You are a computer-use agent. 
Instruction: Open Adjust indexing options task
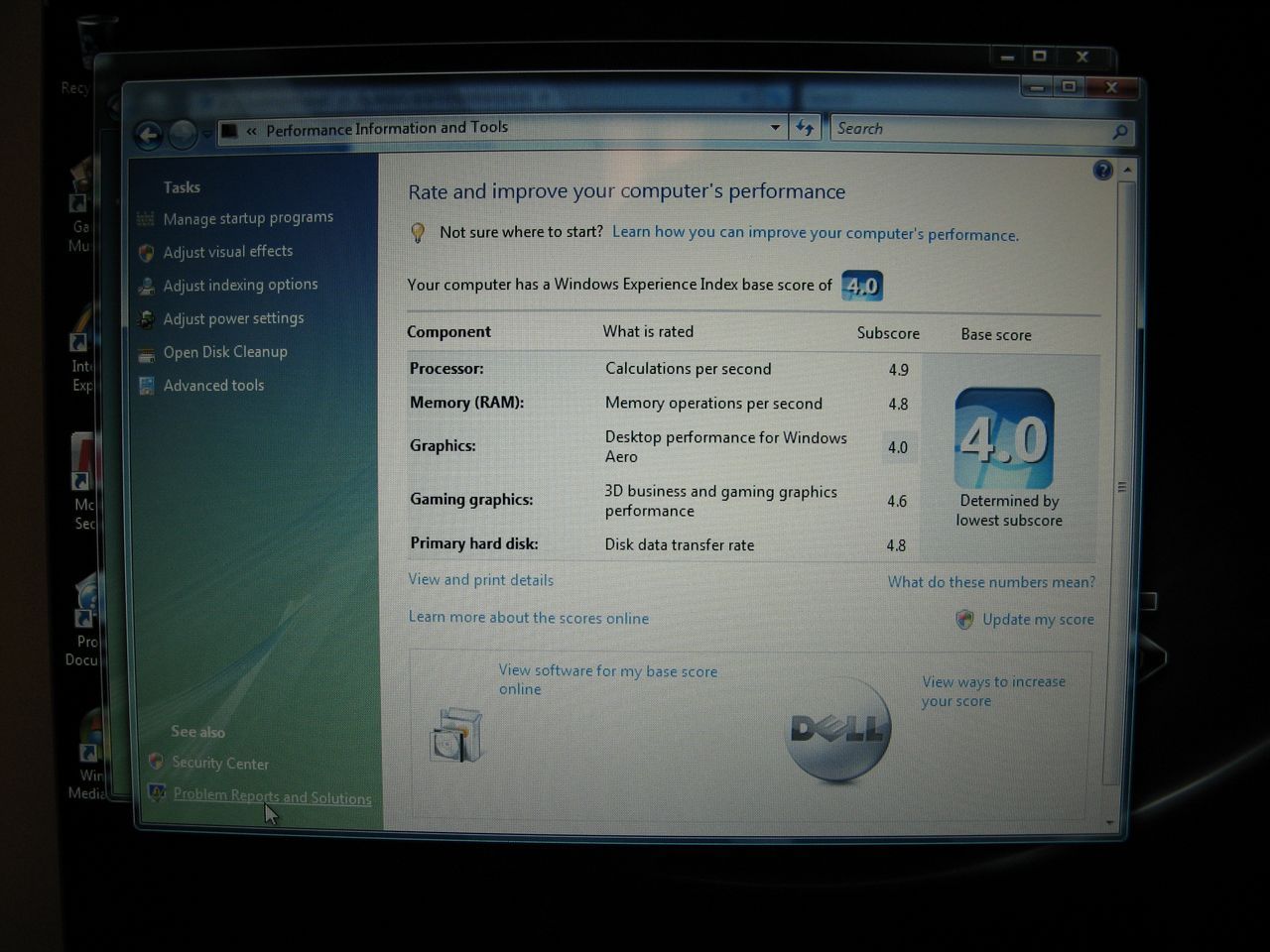point(240,286)
